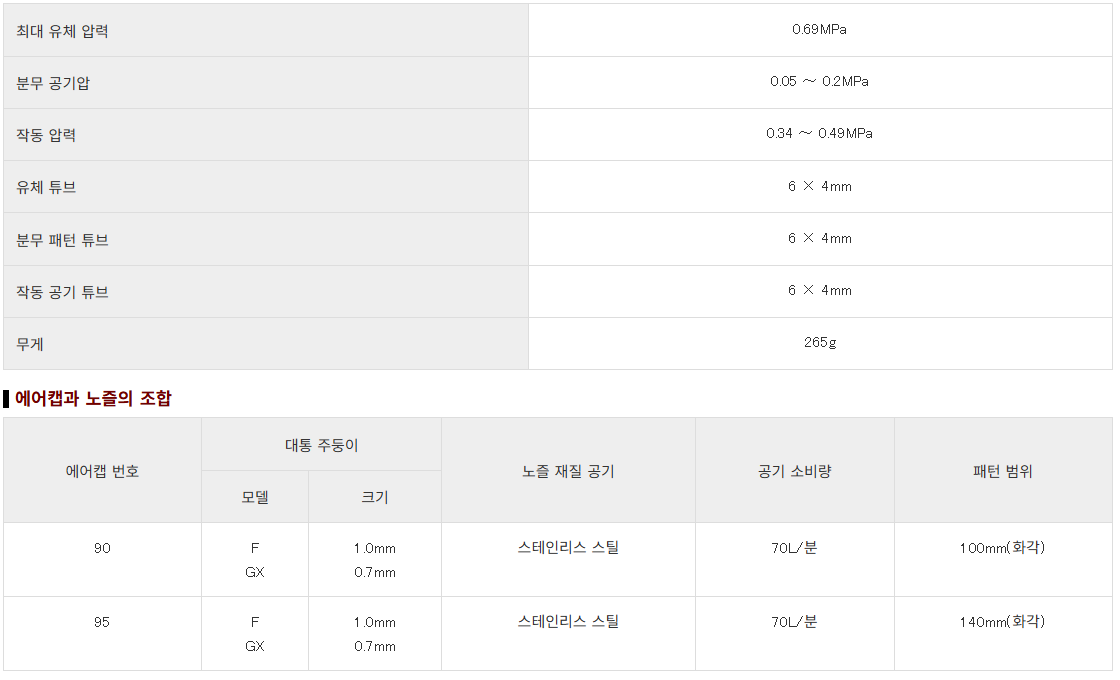
Task: Click the 대통 주둥이 column header
Action: click(x=321, y=445)
